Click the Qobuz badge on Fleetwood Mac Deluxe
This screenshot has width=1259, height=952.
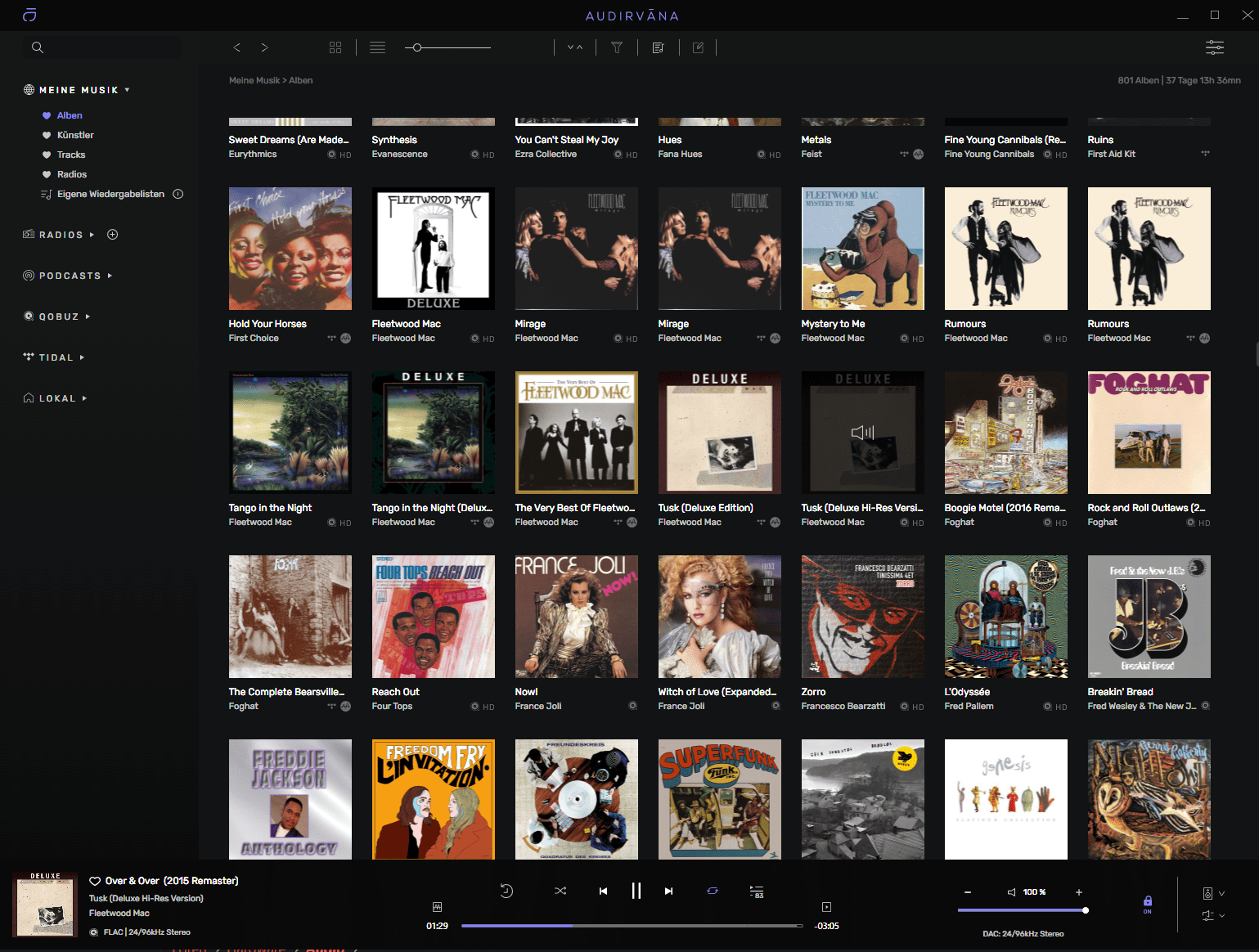click(474, 339)
